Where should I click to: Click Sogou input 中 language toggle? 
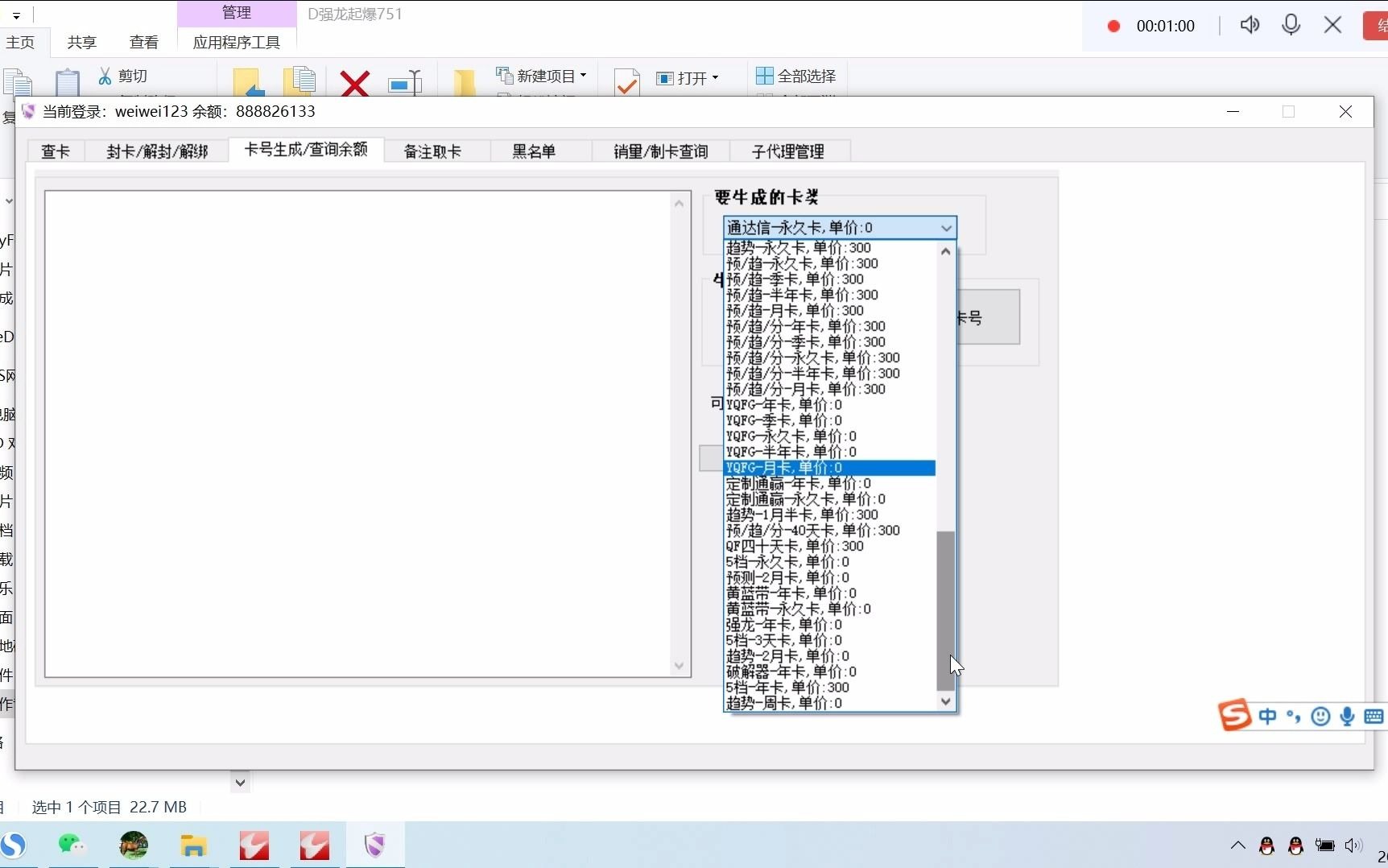point(1267,716)
